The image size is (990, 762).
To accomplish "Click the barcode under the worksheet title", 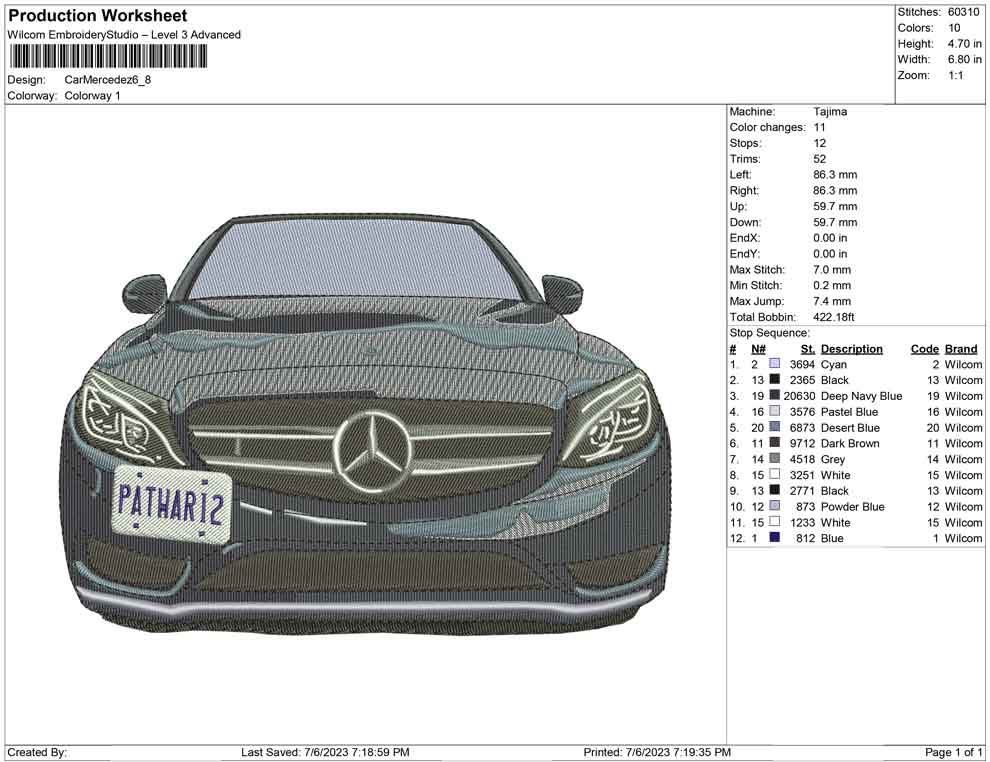I will coord(108,57).
